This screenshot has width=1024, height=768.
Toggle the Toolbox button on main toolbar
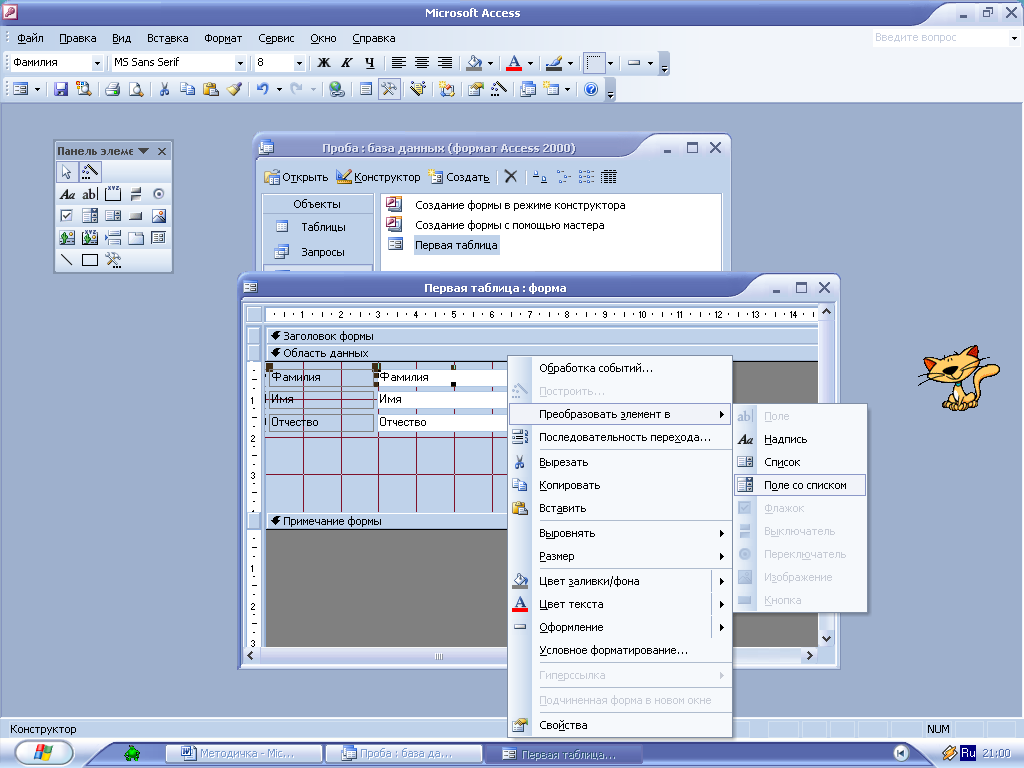coord(389,89)
